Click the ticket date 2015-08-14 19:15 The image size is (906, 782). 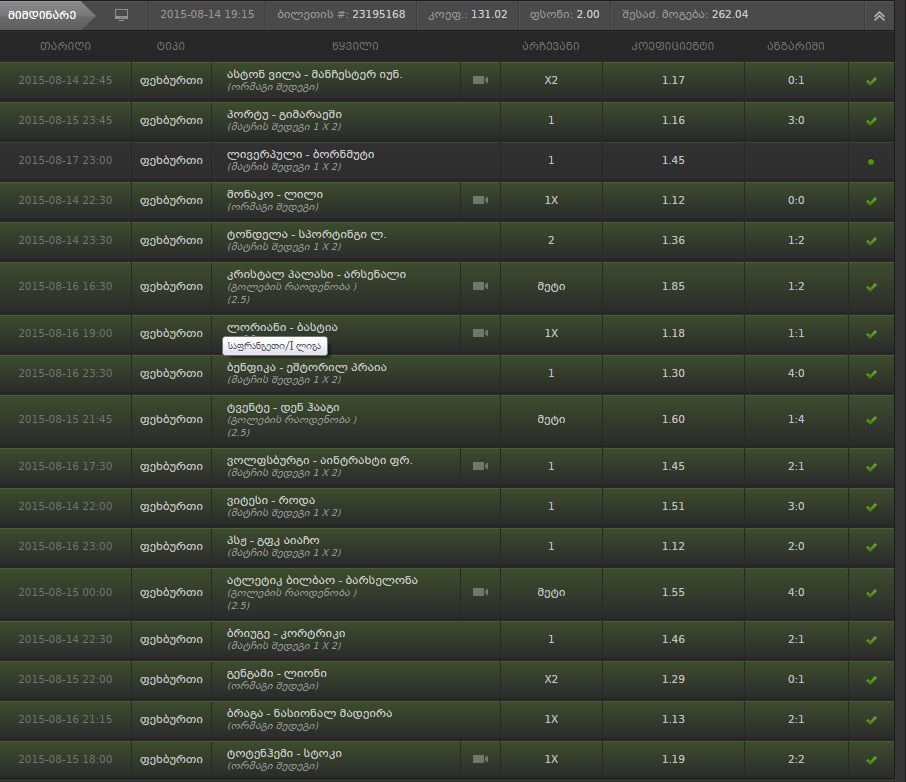coord(207,14)
